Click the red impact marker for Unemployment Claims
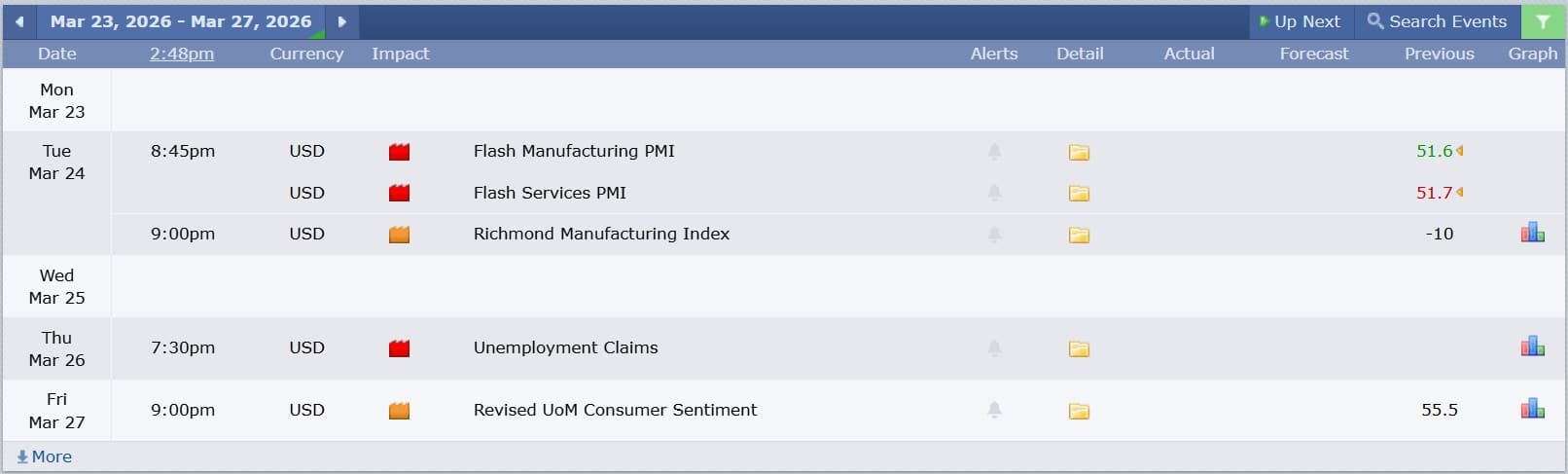Screen dimensions: 1568x474 click(399, 348)
